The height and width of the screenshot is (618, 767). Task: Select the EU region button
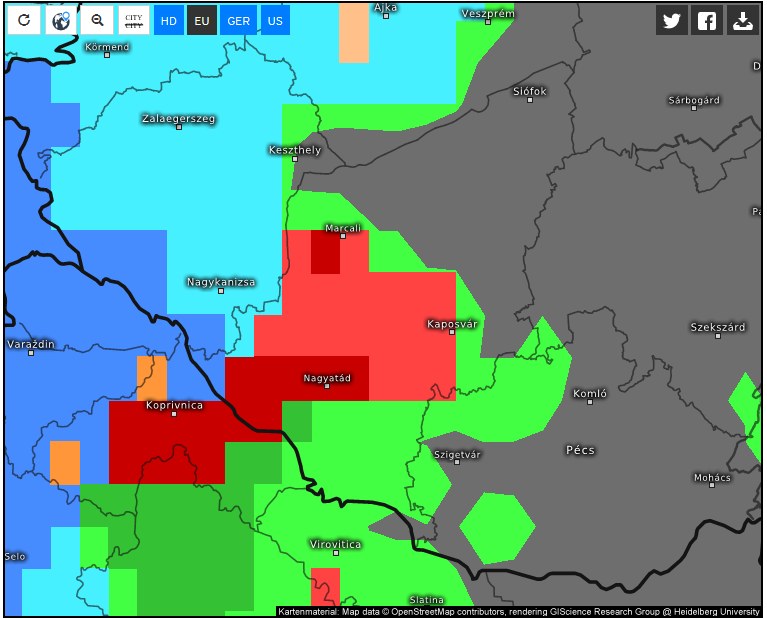click(x=202, y=21)
